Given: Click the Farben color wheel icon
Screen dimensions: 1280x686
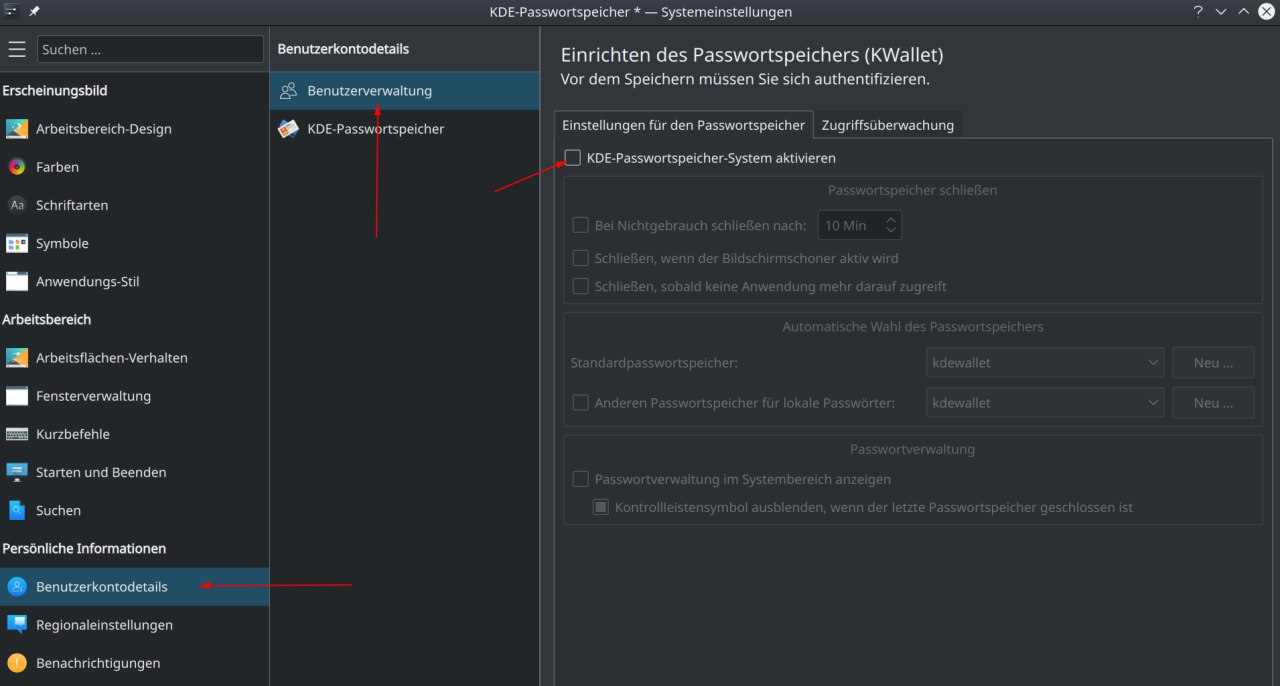Looking at the screenshot, I should tap(17, 167).
